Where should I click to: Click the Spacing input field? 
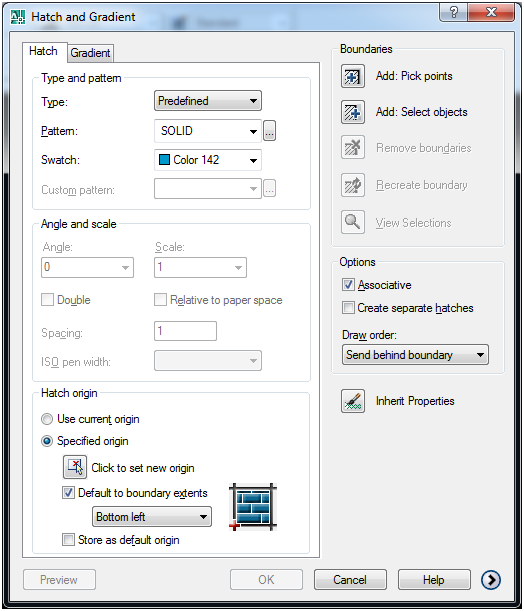pos(185,331)
